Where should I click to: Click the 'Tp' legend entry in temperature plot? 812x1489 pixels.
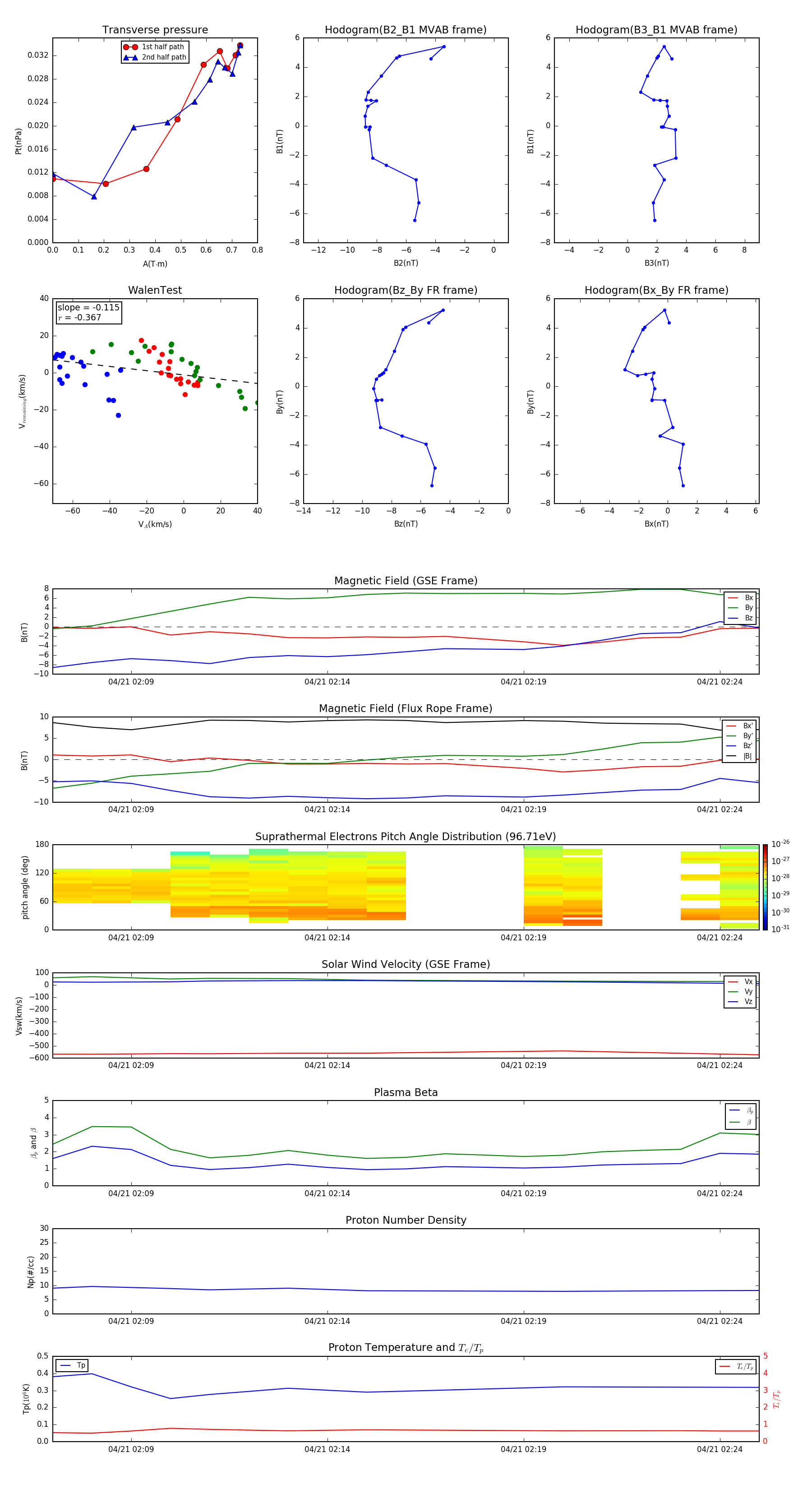[x=72, y=1366]
